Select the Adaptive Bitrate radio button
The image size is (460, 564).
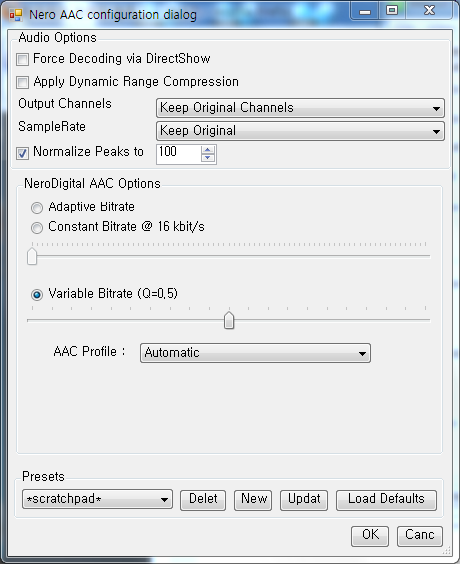click(37, 208)
